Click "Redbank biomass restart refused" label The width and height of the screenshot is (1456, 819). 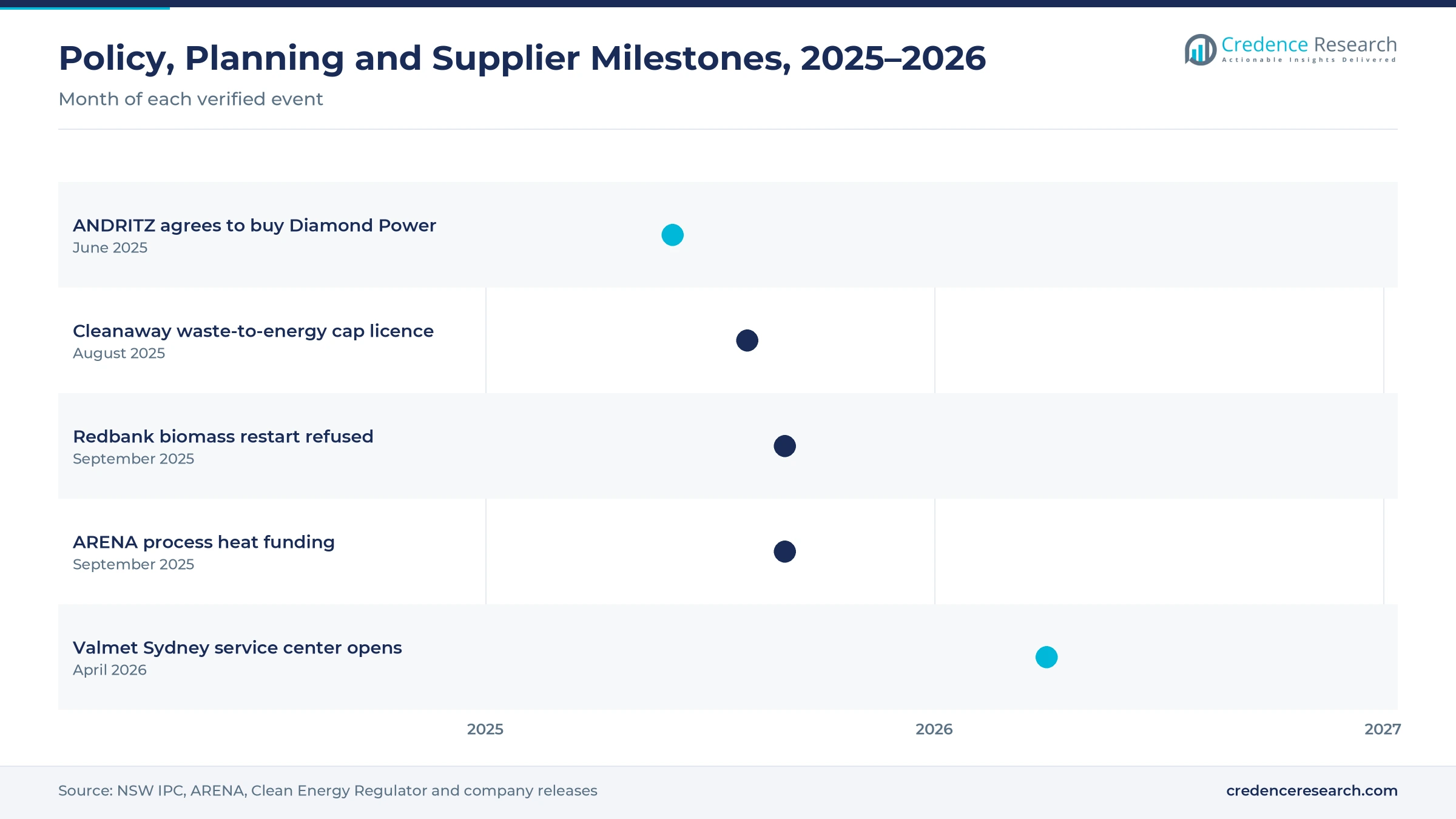tap(223, 437)
